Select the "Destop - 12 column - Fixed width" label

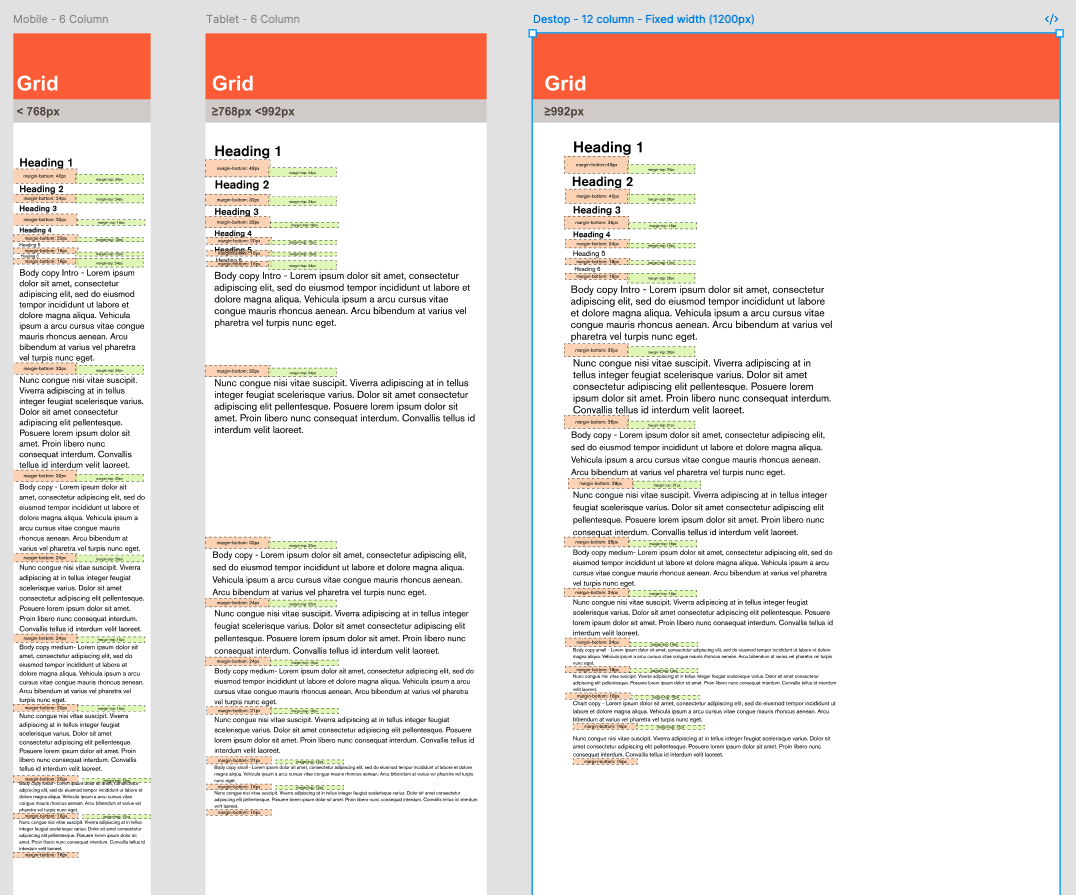coord(643,19)
